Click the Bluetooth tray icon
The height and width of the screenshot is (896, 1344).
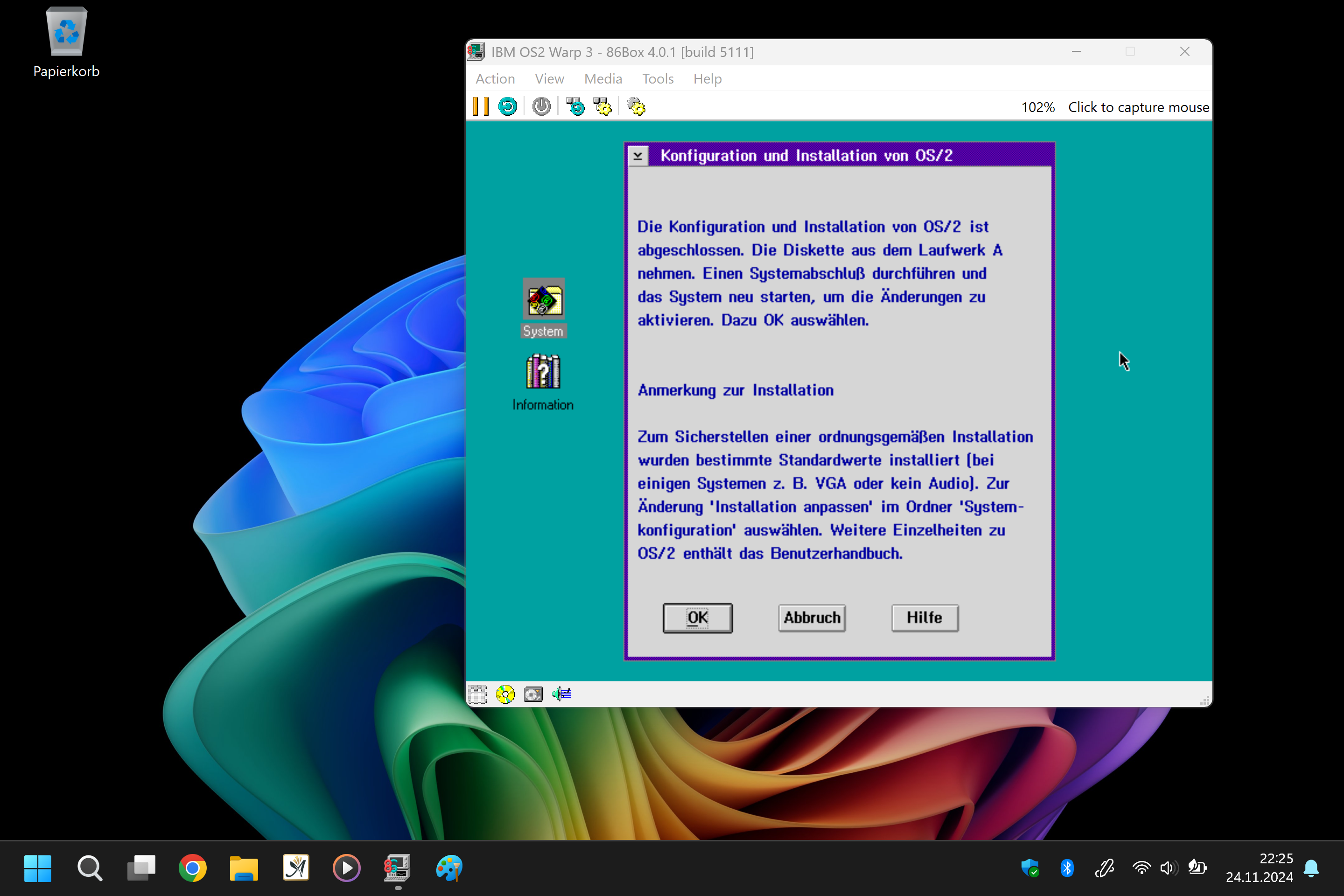click(1067, 868)
